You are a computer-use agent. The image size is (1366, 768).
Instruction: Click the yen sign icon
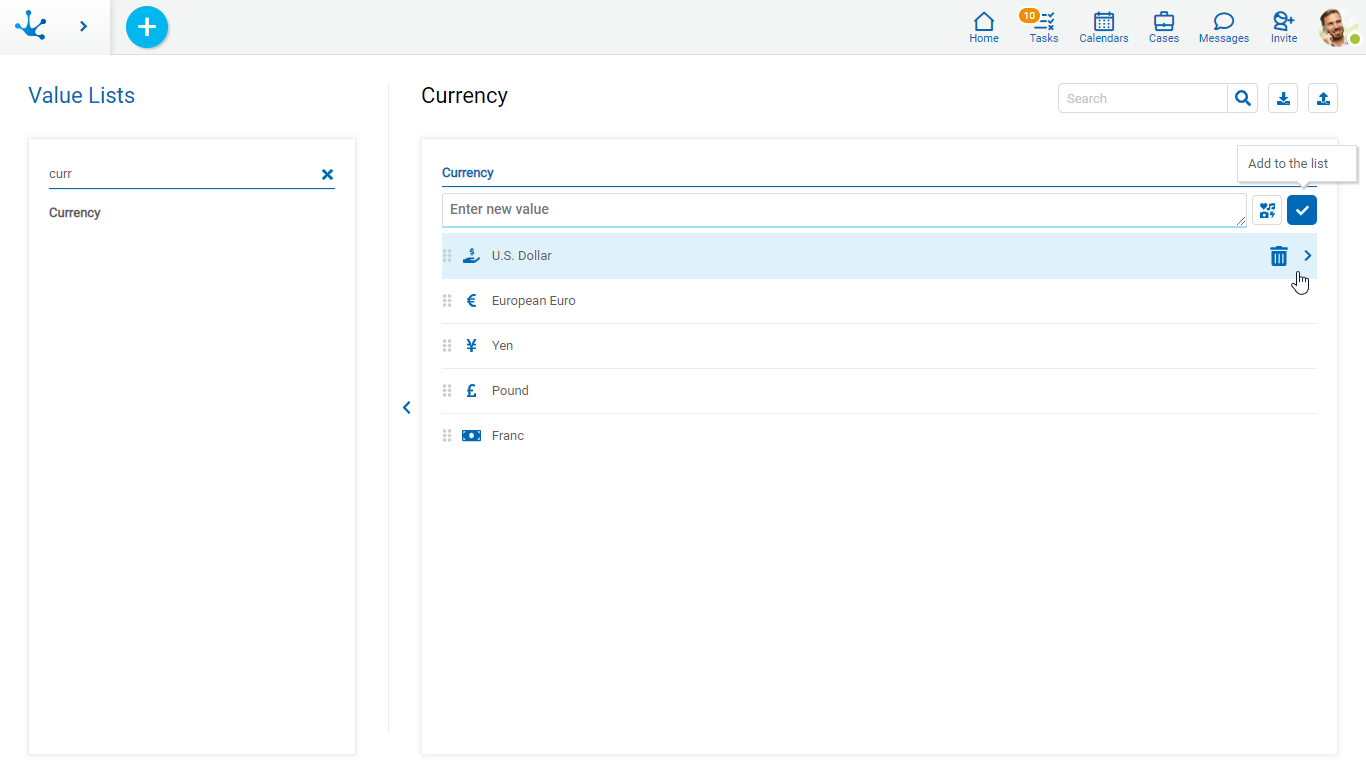[x=472, y=346]
